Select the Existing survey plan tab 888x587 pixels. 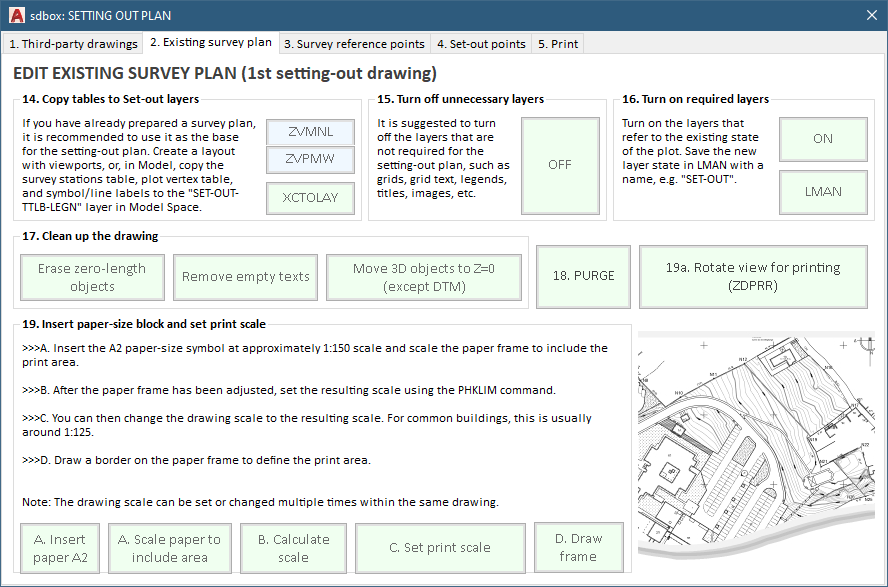coord(211,42)
